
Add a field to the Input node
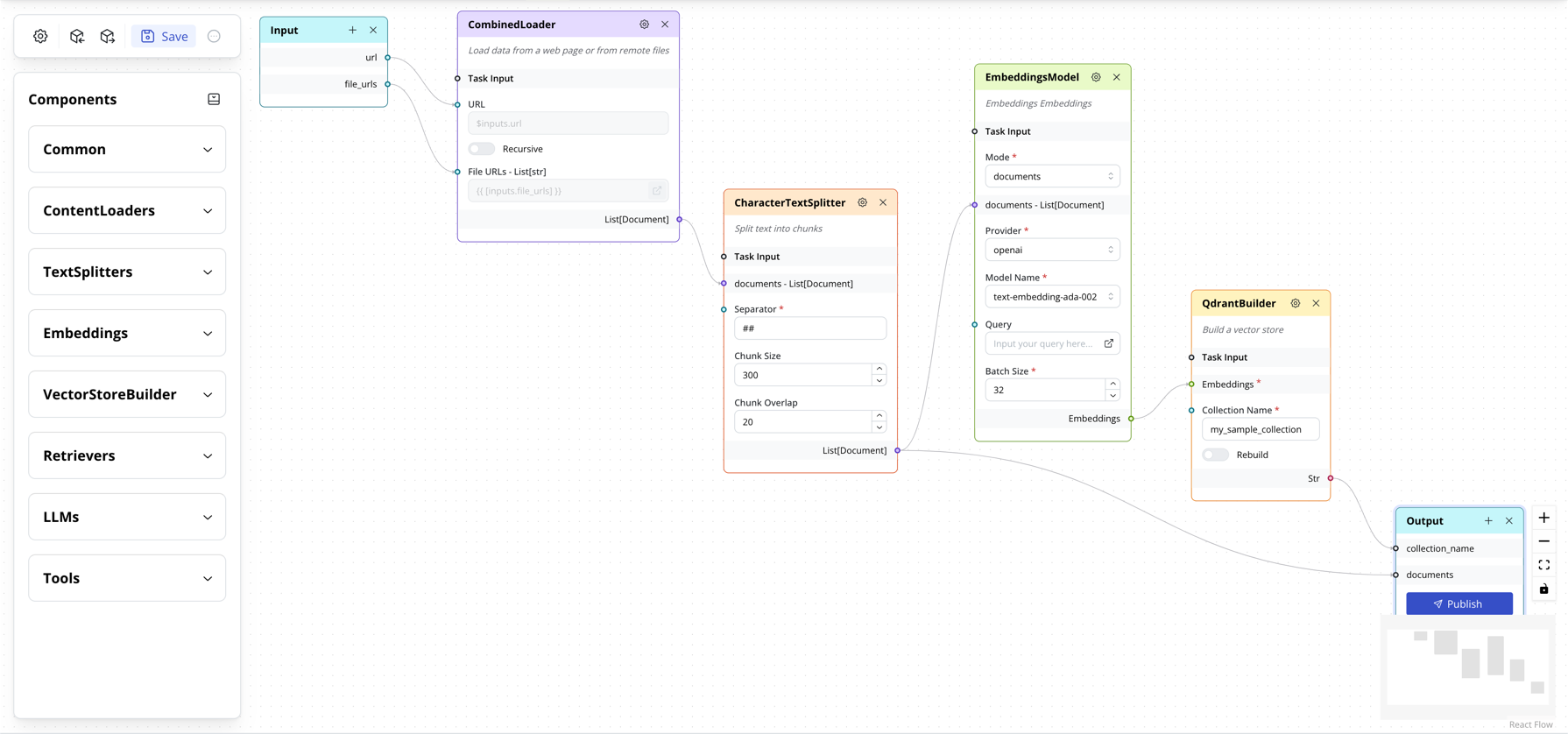pyautogui.click(x=352, y=30)
